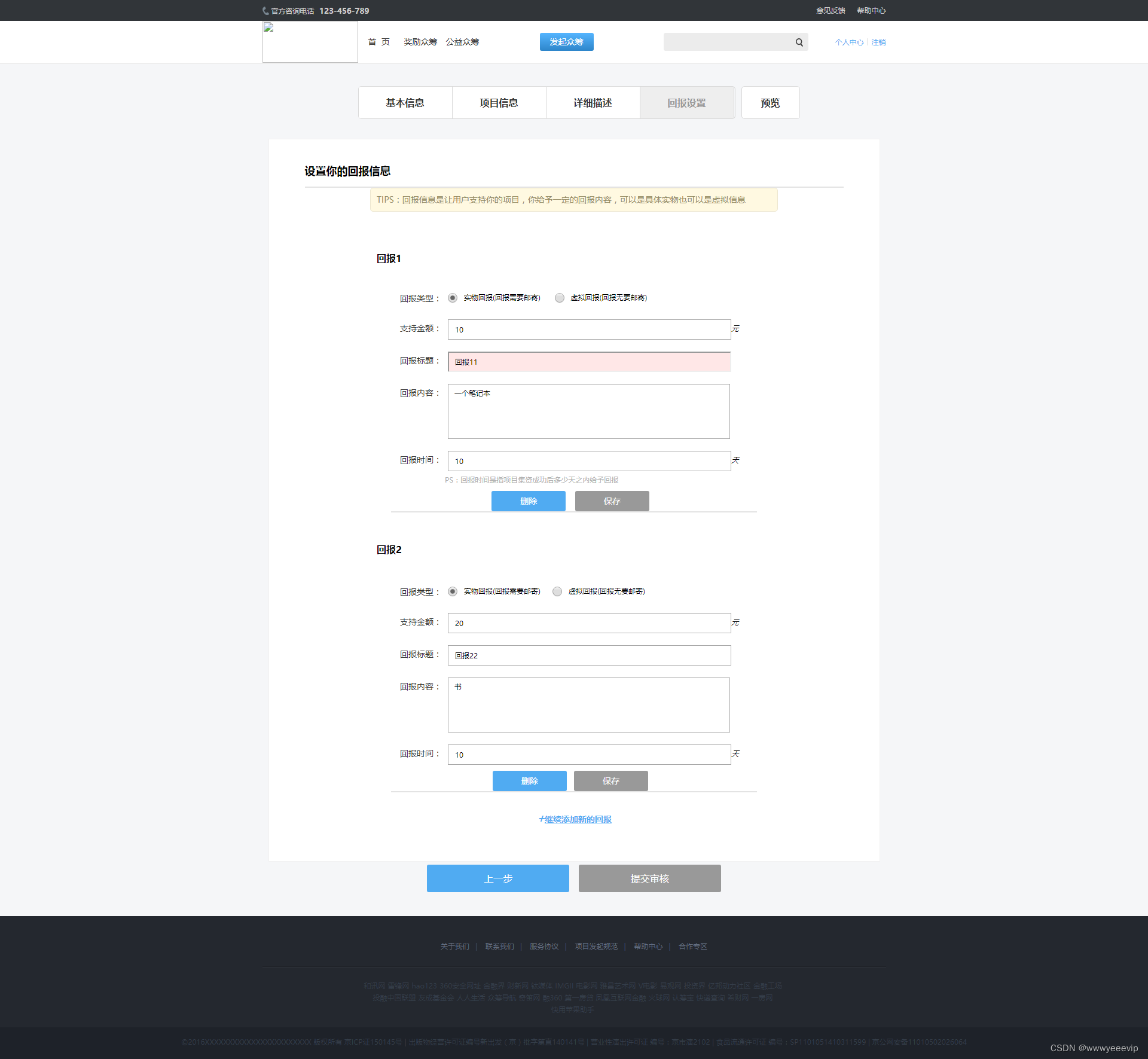Select physical reward radio in 回报1
The width and height of the screenshot is (1148, 1059).
click(x=453, y=298)
